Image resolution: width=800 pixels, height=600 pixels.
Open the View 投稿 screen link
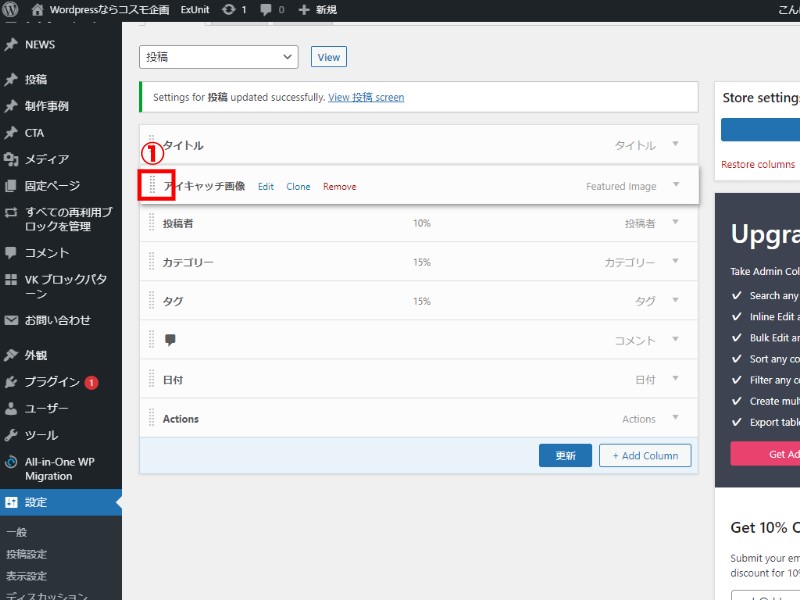coord(366,97)
